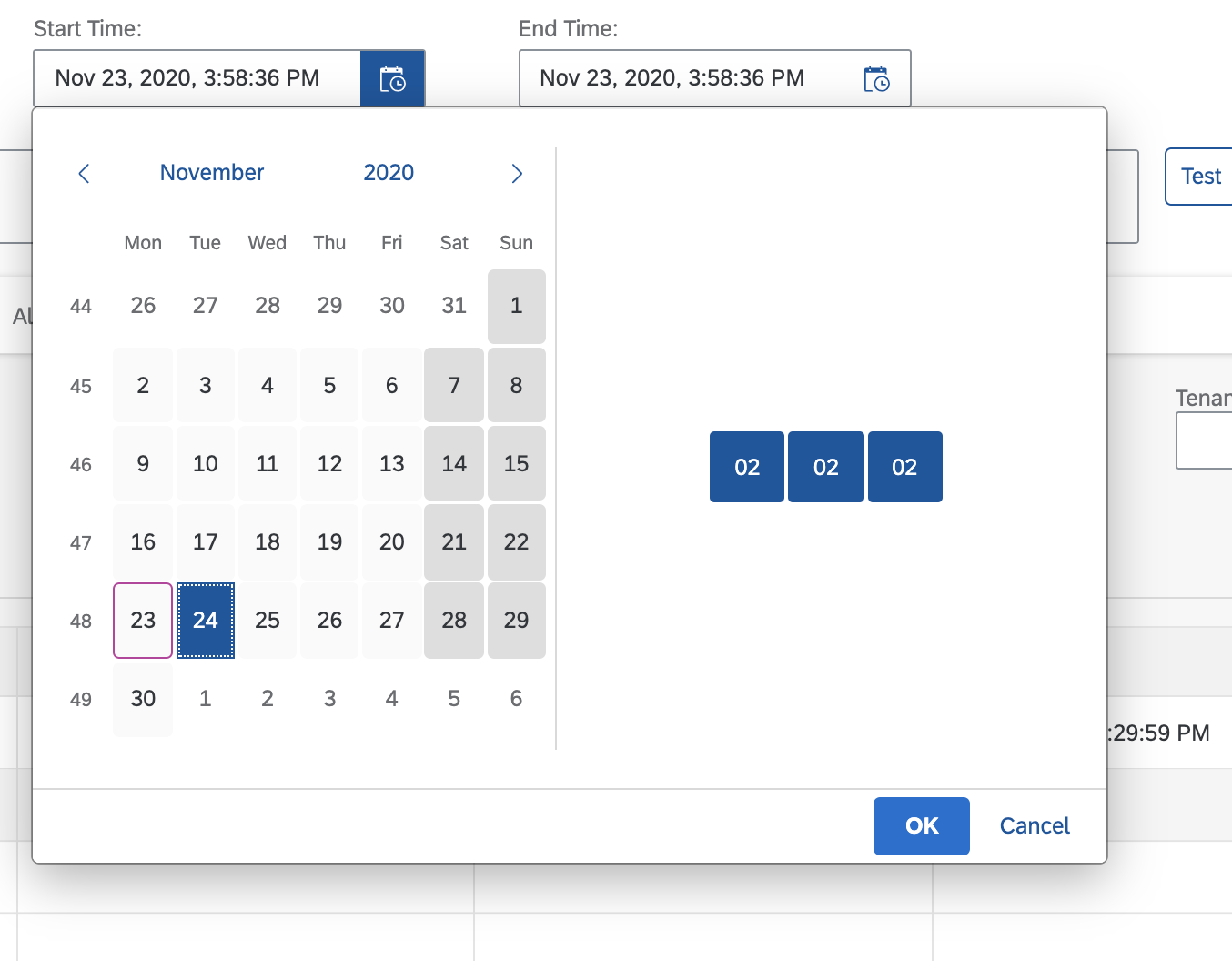Open the End Time calendar picker icon

[876, 78]
